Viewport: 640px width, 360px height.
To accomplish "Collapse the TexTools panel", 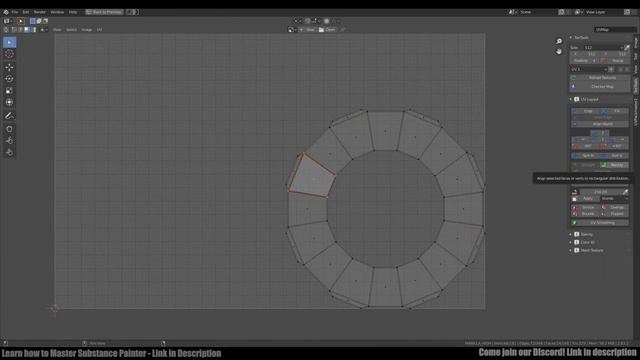I will (571, 38).
